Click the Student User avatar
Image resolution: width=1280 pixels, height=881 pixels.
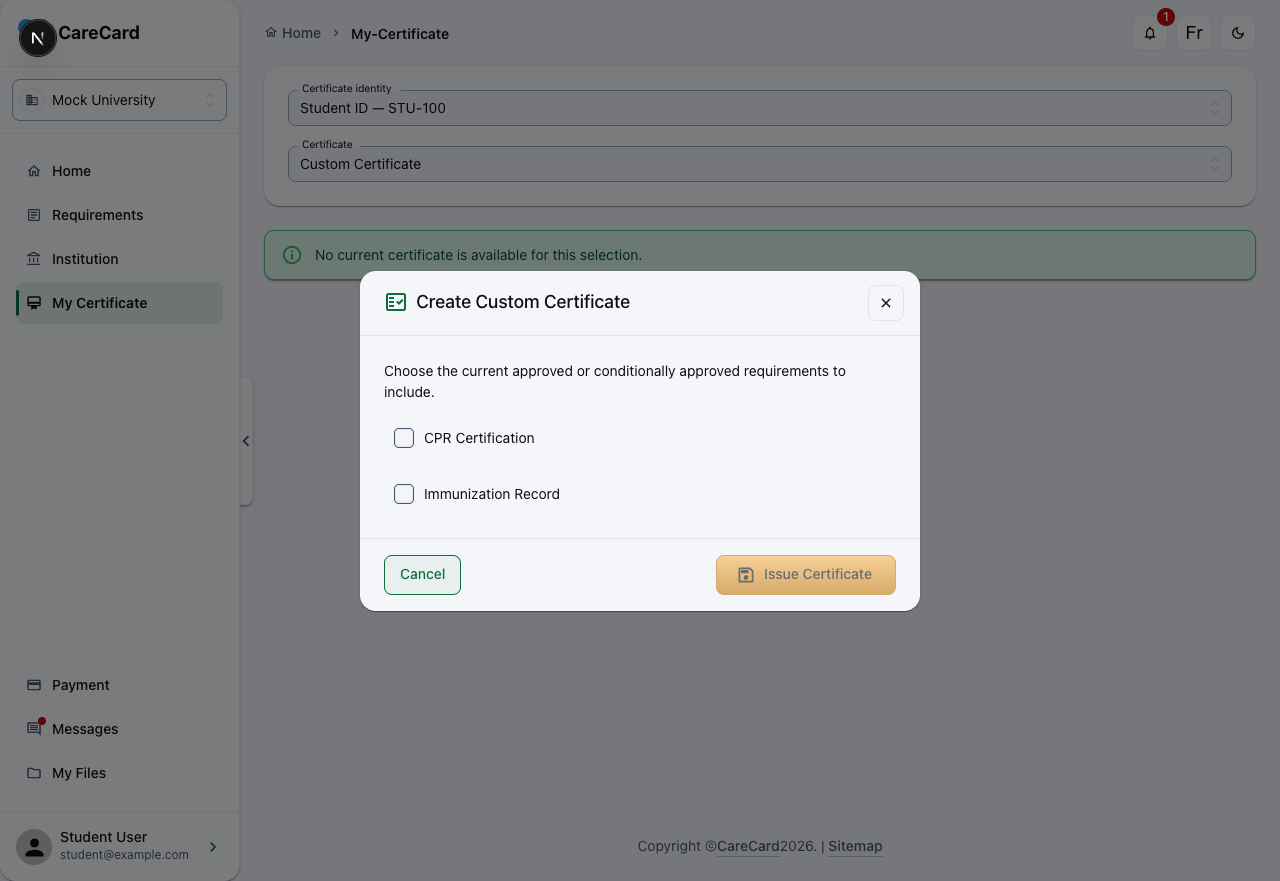(x=34, y=847)
